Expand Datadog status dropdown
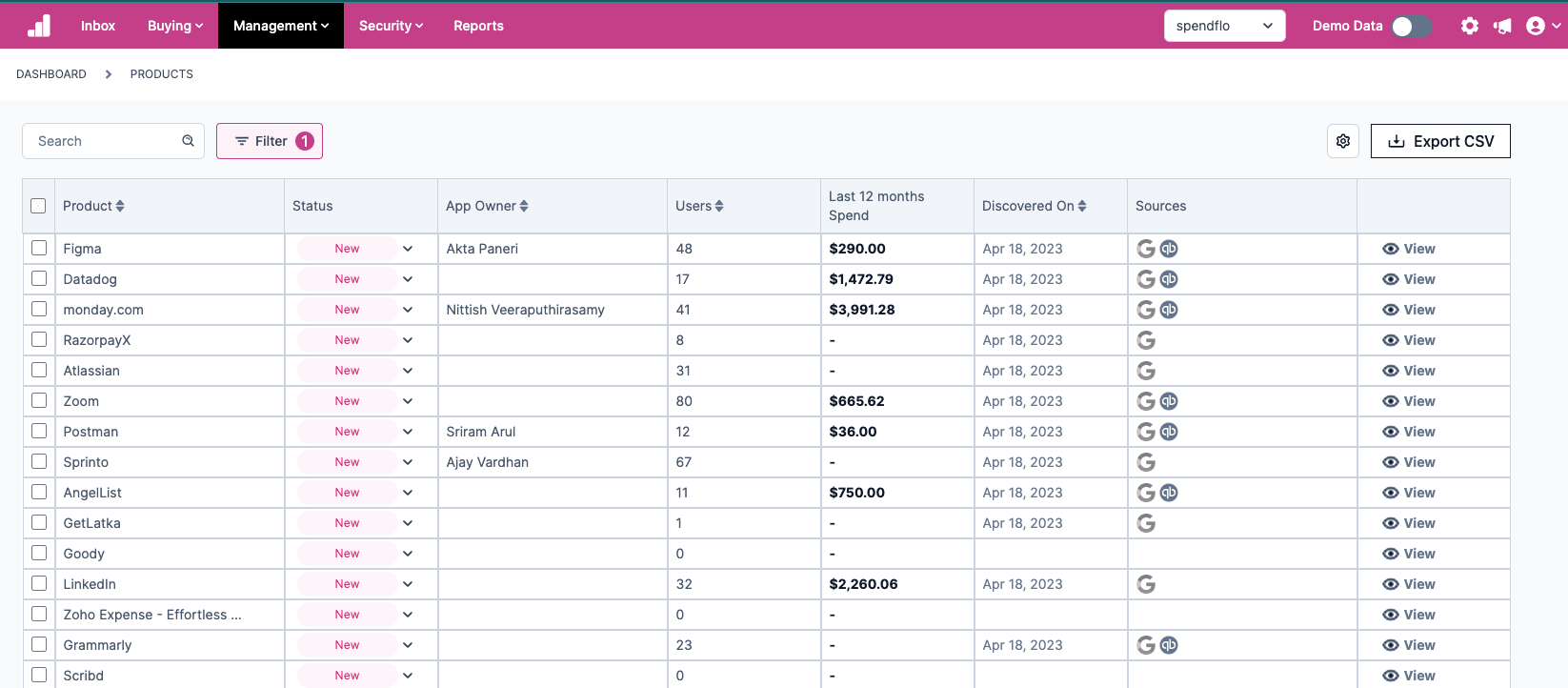1568x688 pixels. point(408,279)
